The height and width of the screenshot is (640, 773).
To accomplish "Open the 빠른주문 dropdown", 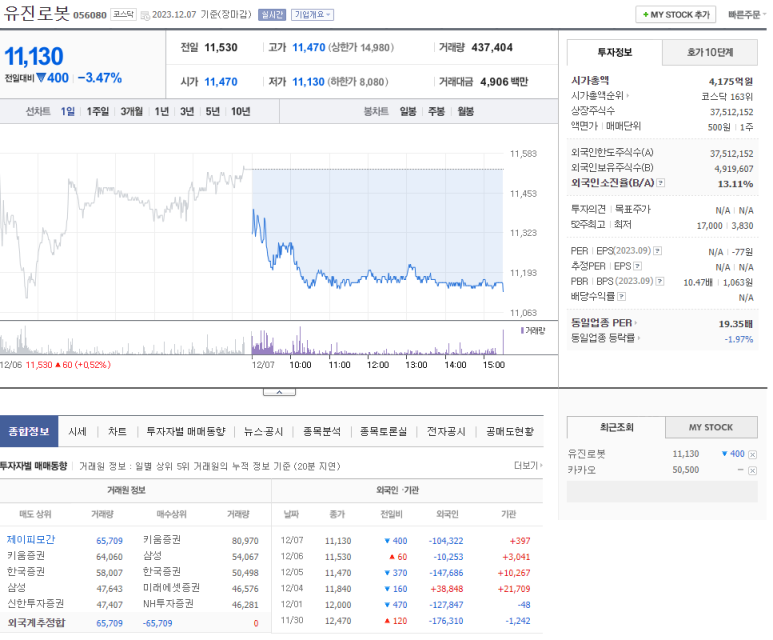I will (747, 15).
